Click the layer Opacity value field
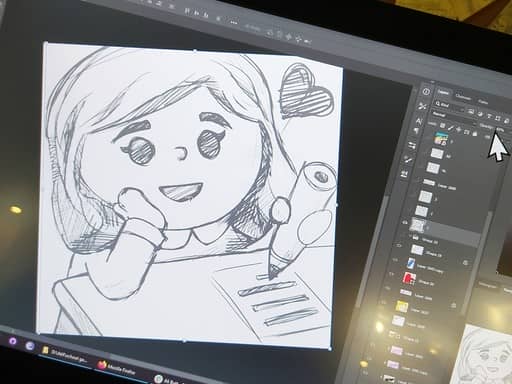512x384 pixels. point(500,129)
